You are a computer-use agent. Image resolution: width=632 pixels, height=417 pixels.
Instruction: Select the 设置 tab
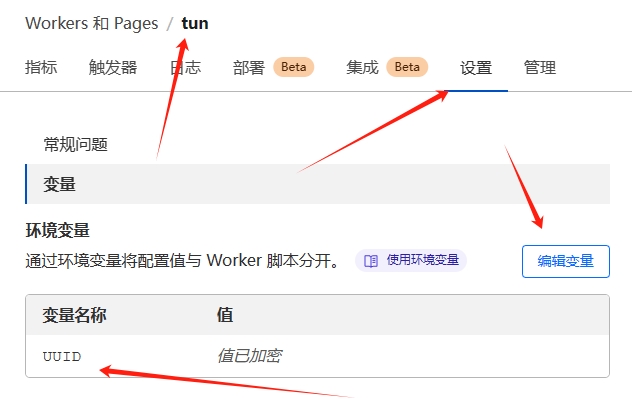click(476, 68)
